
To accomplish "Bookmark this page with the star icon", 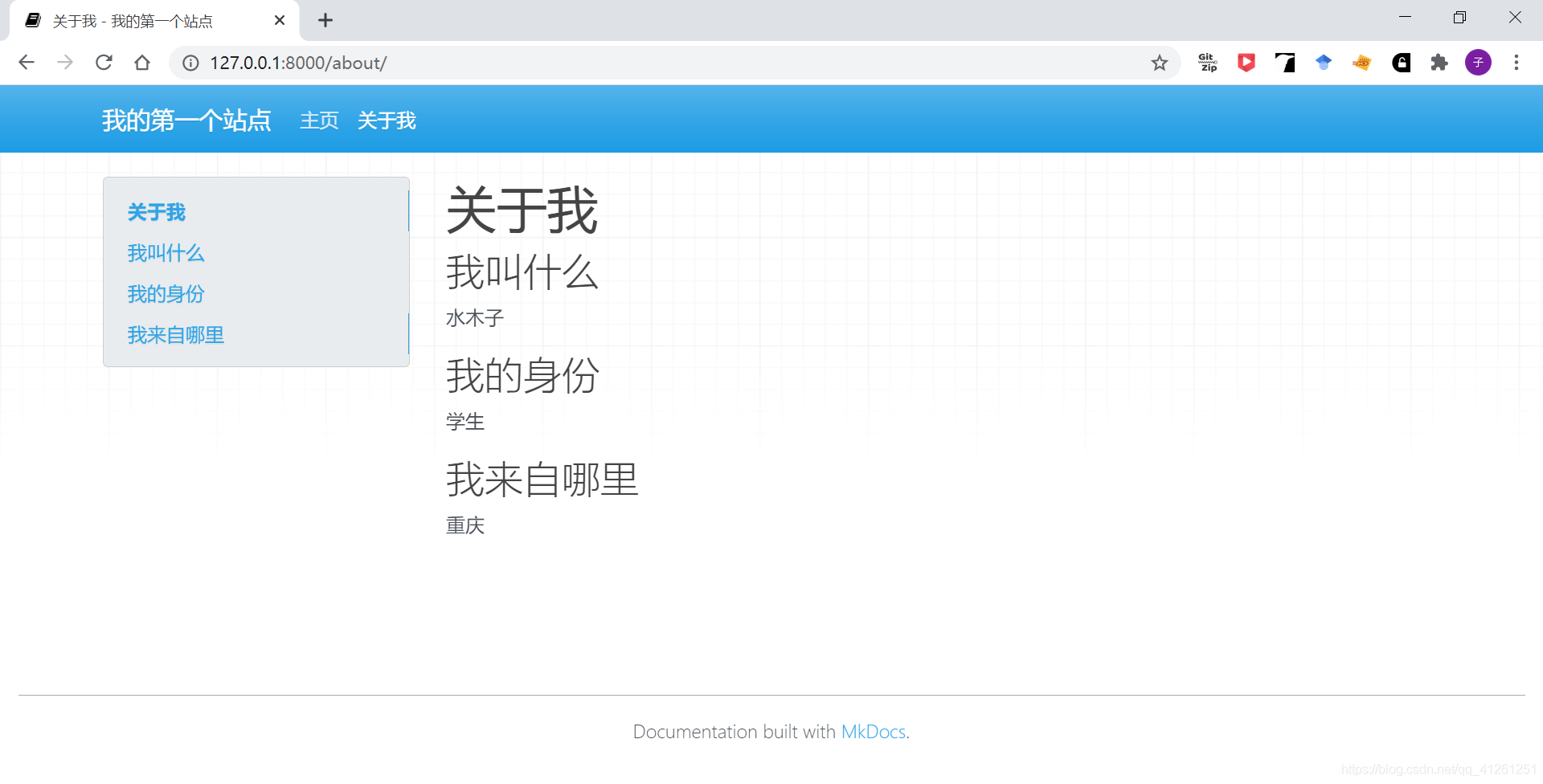I will coord(1159,63).
